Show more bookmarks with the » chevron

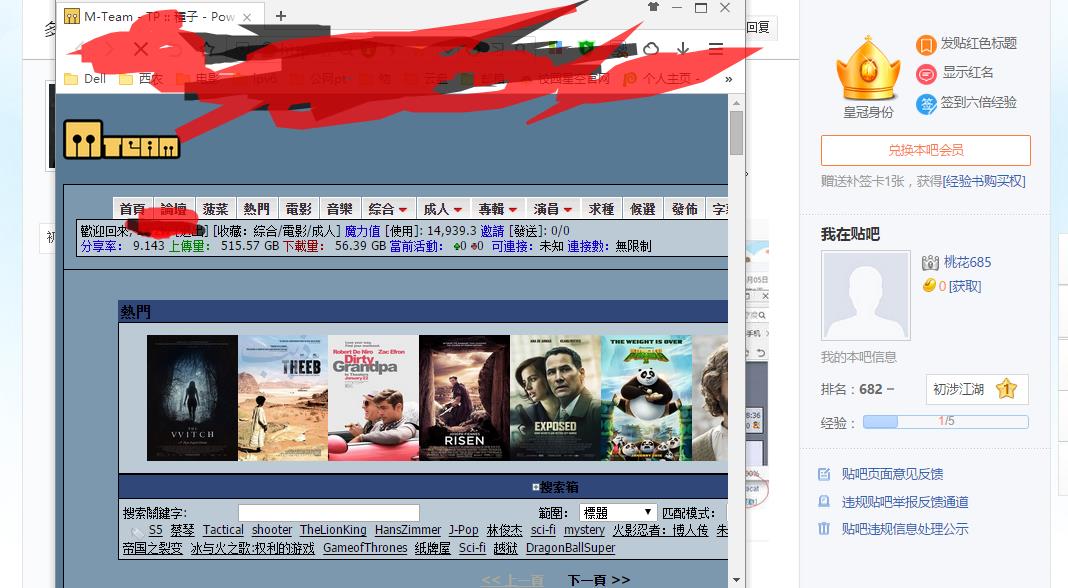(x=729, y=79)
